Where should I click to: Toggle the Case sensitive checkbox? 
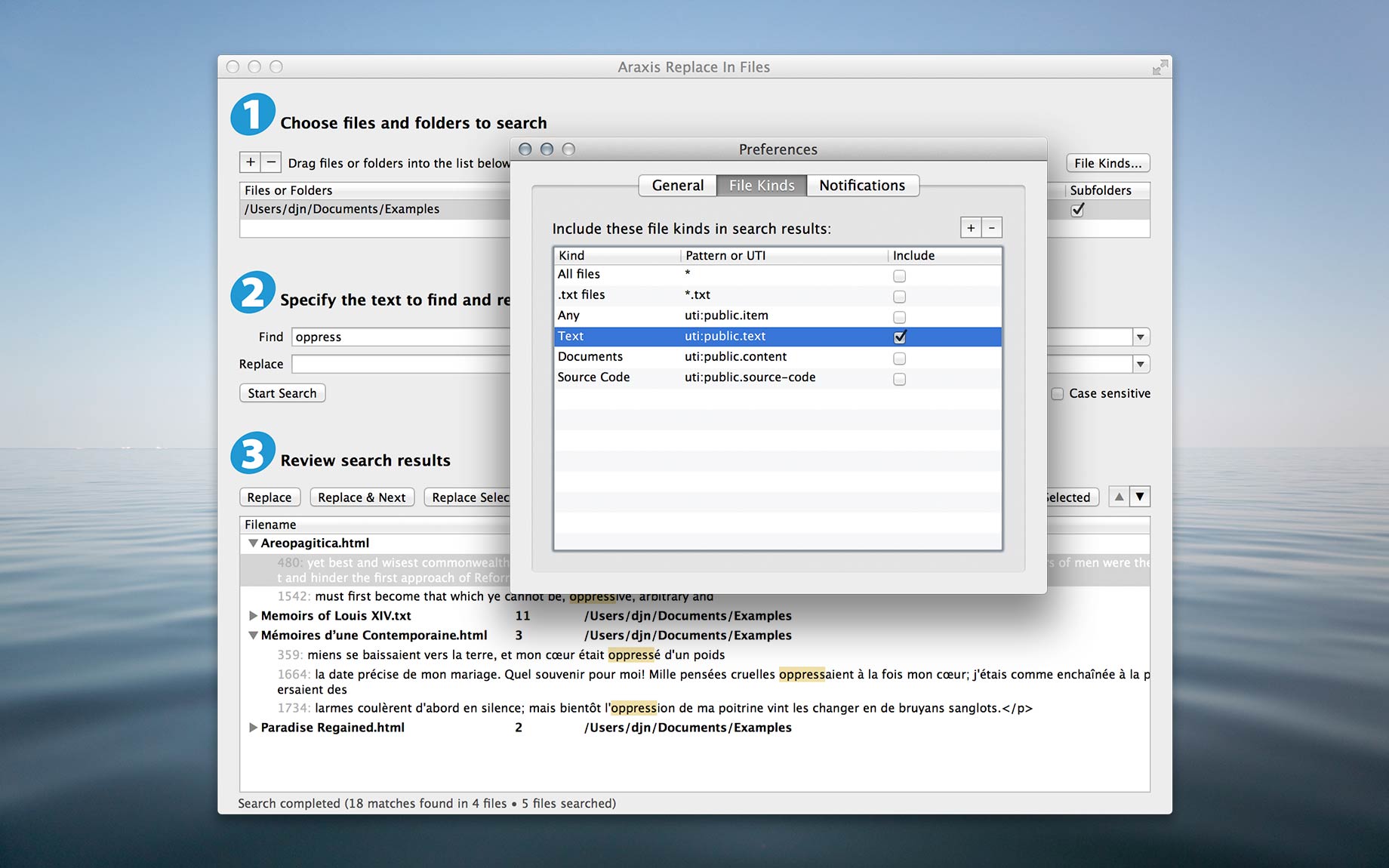point(1058,393)
